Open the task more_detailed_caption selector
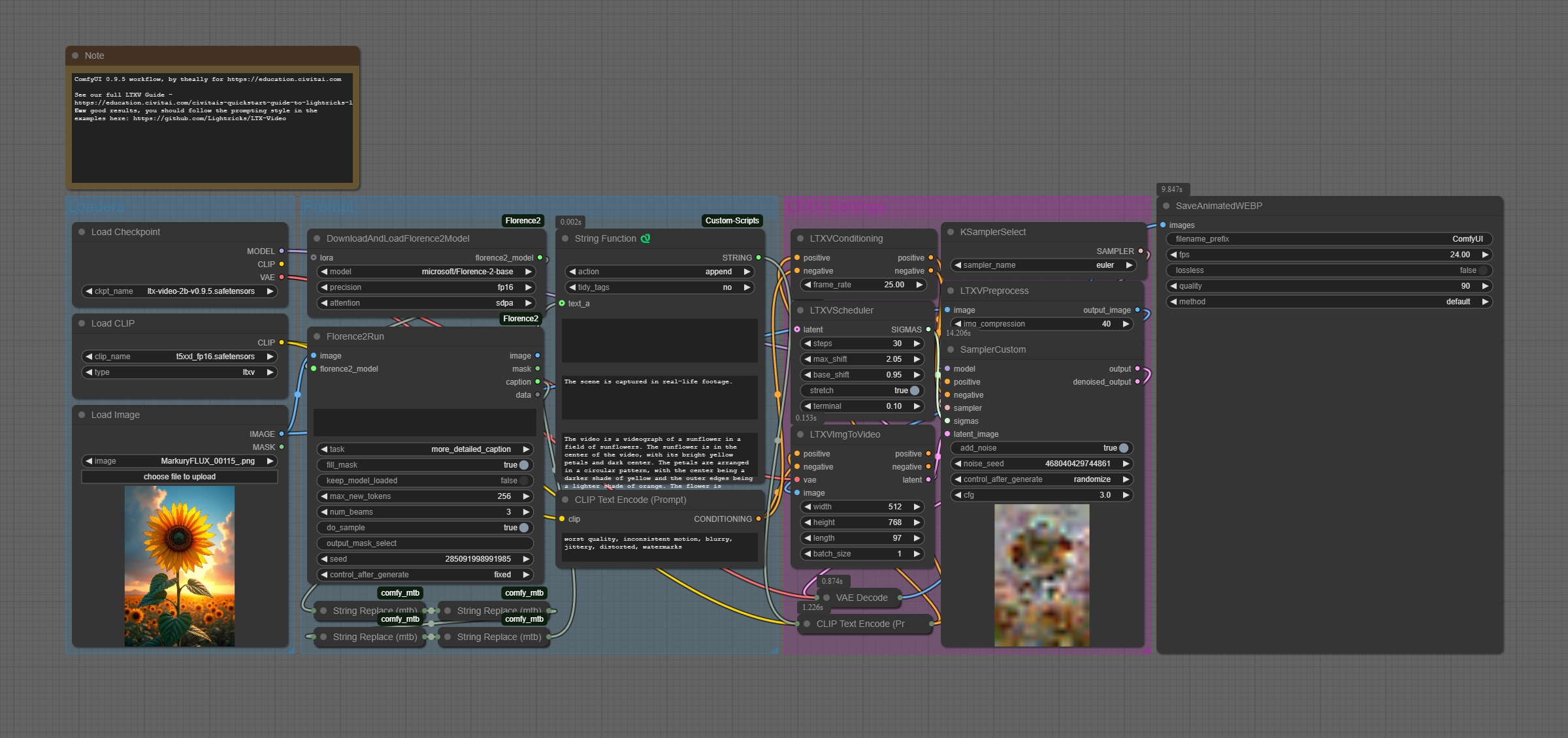Image resolution: width=1568 pixels, height=738 pixels. click(x=425, y=449)
